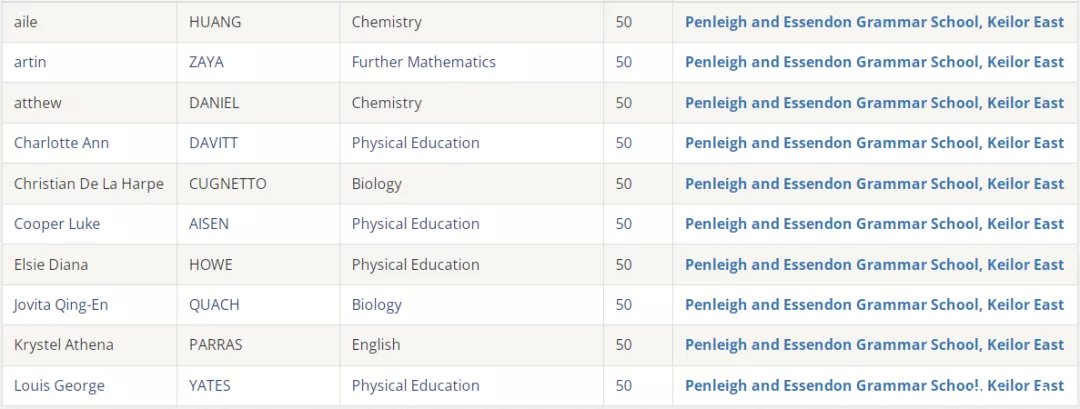This screenshot has height=409, width=1080.
Task: Open school link in DAVITT row
Action: pos(874,143)
